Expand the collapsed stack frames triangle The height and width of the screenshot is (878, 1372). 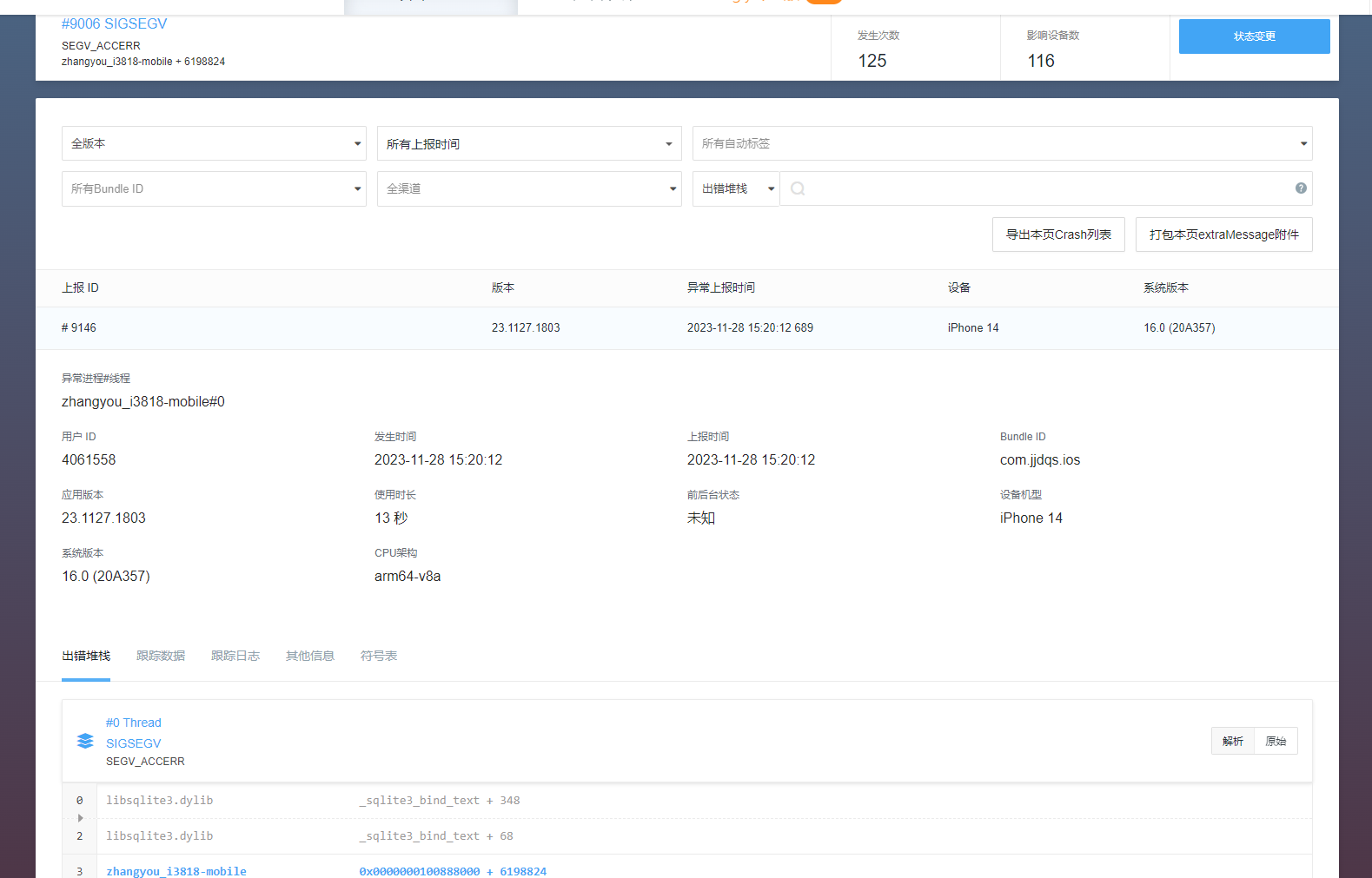tap(80, 818)
